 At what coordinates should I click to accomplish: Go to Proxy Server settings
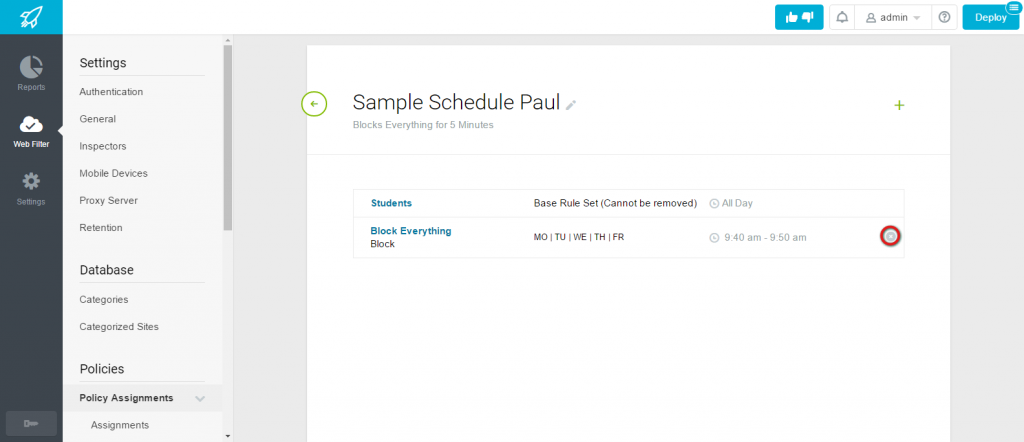pos(108,200)
